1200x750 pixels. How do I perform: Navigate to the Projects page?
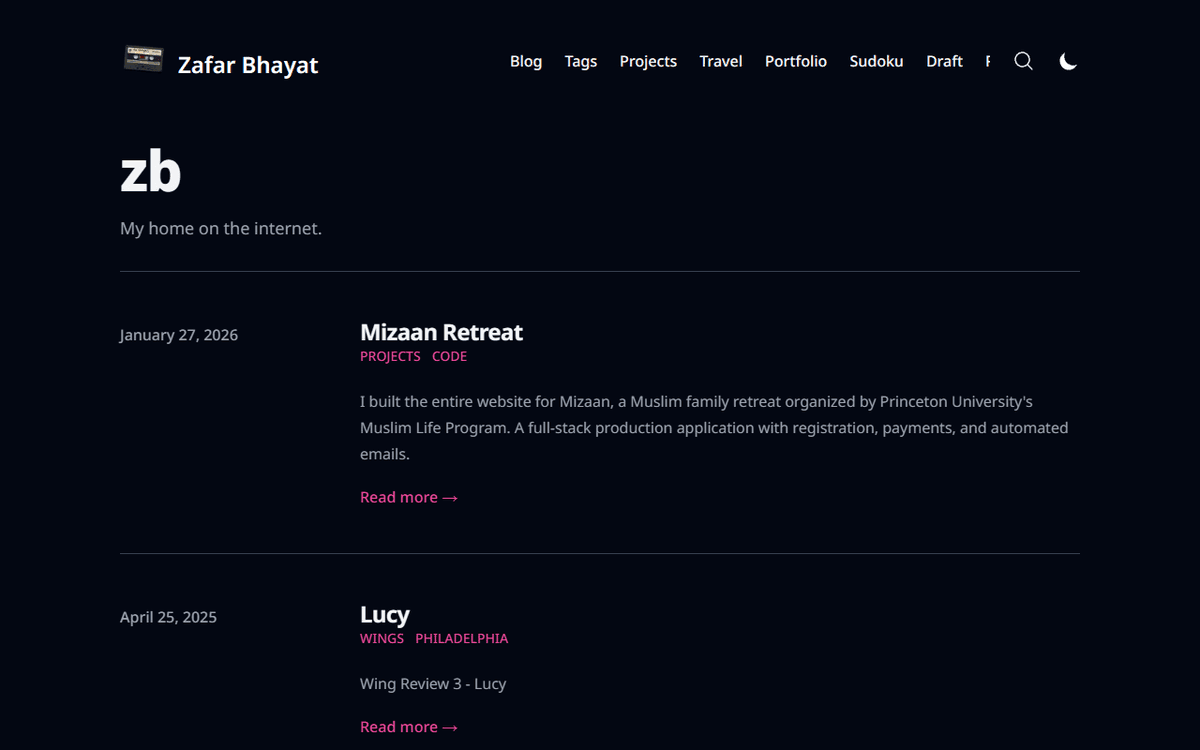(648, 61)
